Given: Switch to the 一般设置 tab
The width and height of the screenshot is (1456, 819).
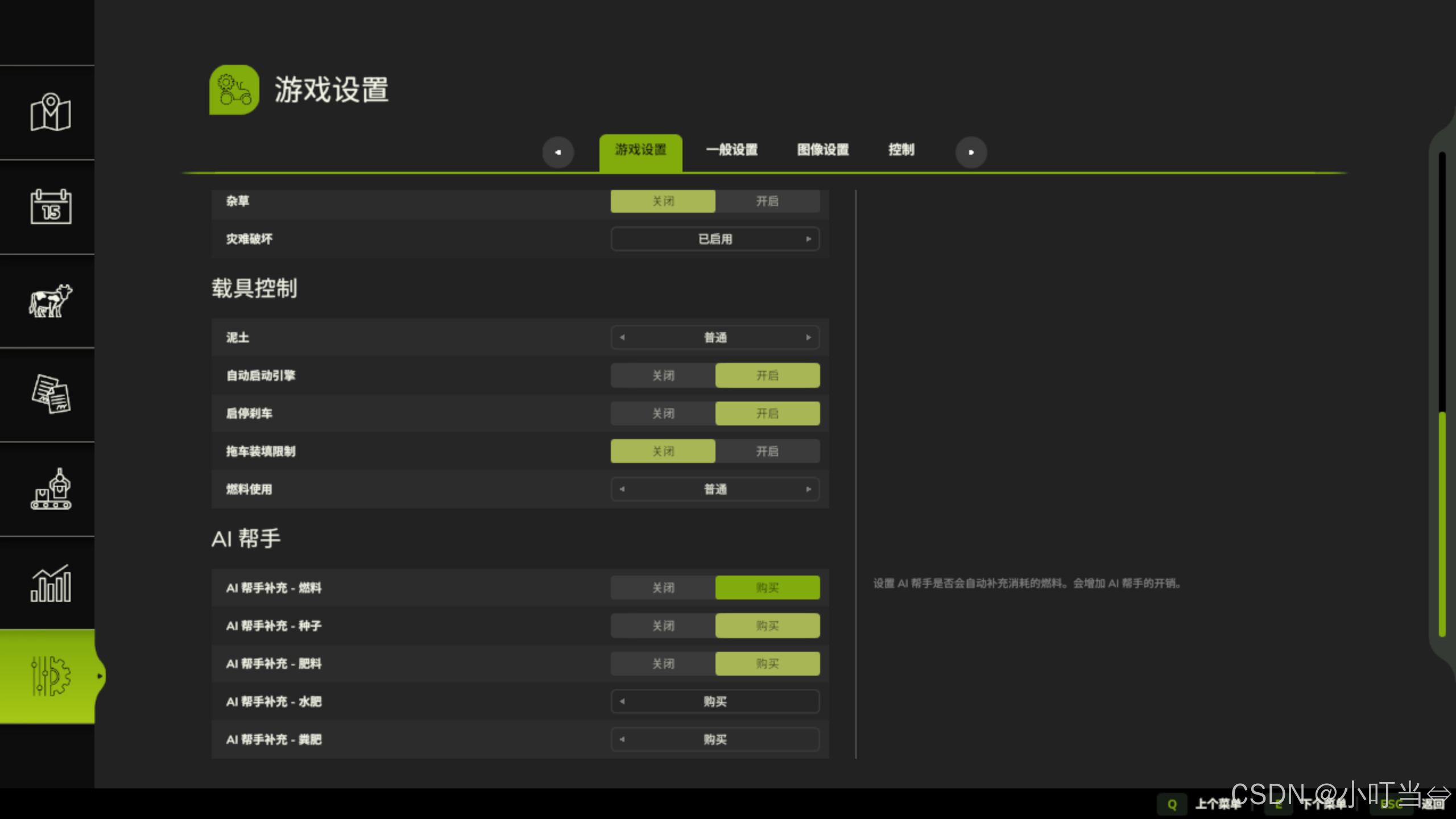Looking at the screenshot, I should click(731, 150).
